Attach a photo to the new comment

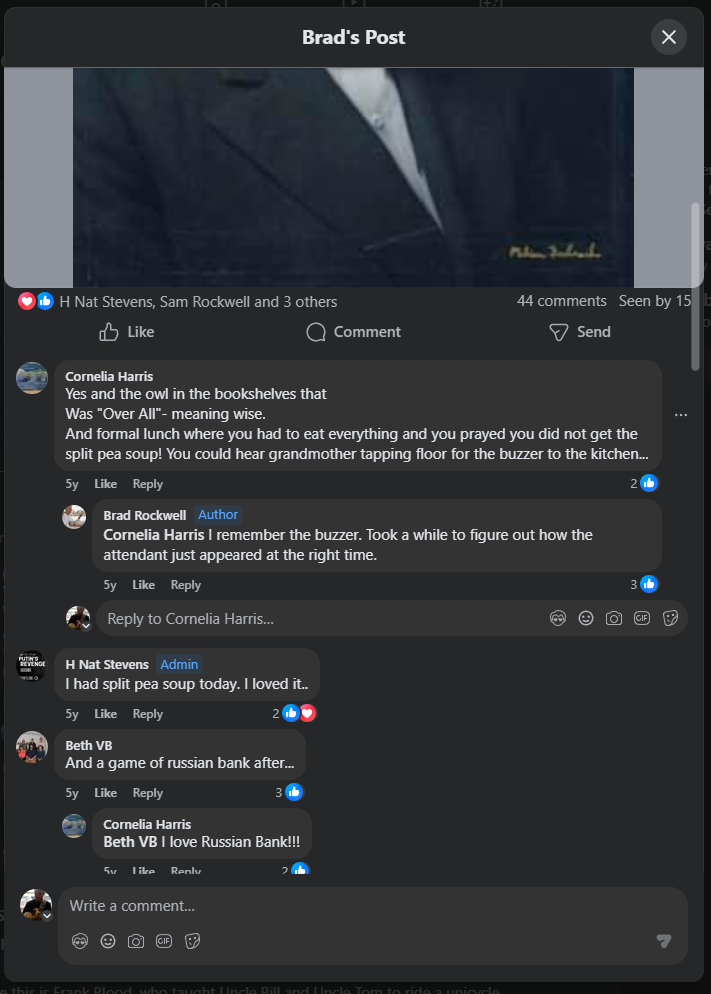pos(136,941)
